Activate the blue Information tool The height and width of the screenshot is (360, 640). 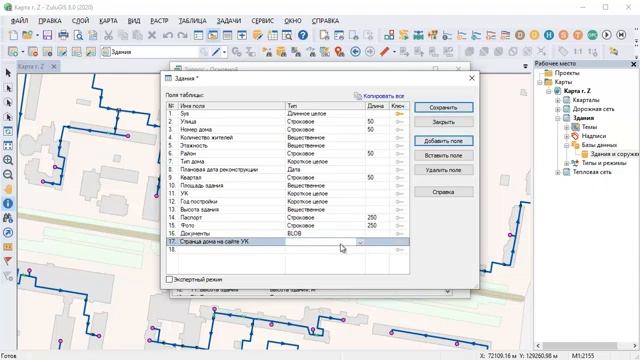(x=8, y=203)
